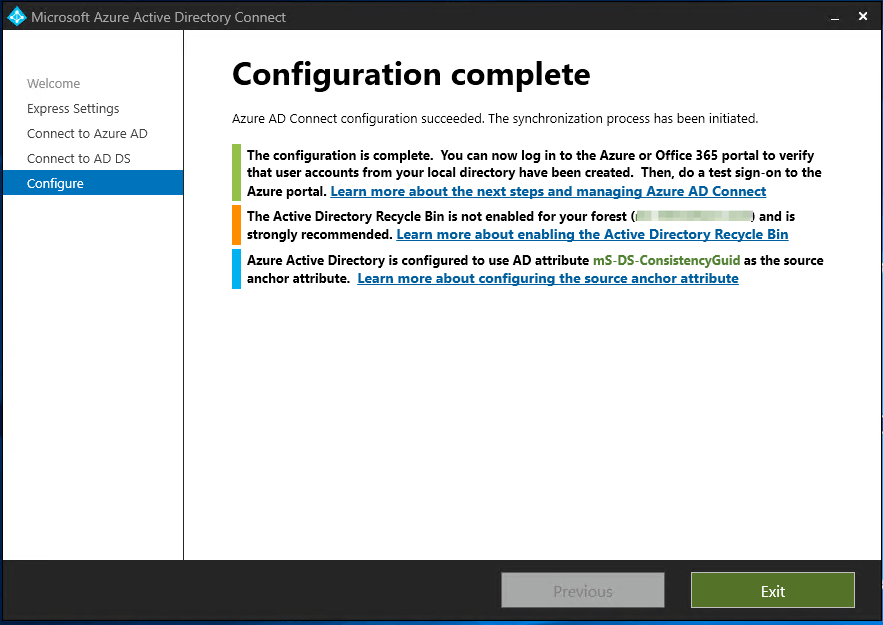Click the blue source anchor info bar
This screenshot has width=883, height=625.
237,269
